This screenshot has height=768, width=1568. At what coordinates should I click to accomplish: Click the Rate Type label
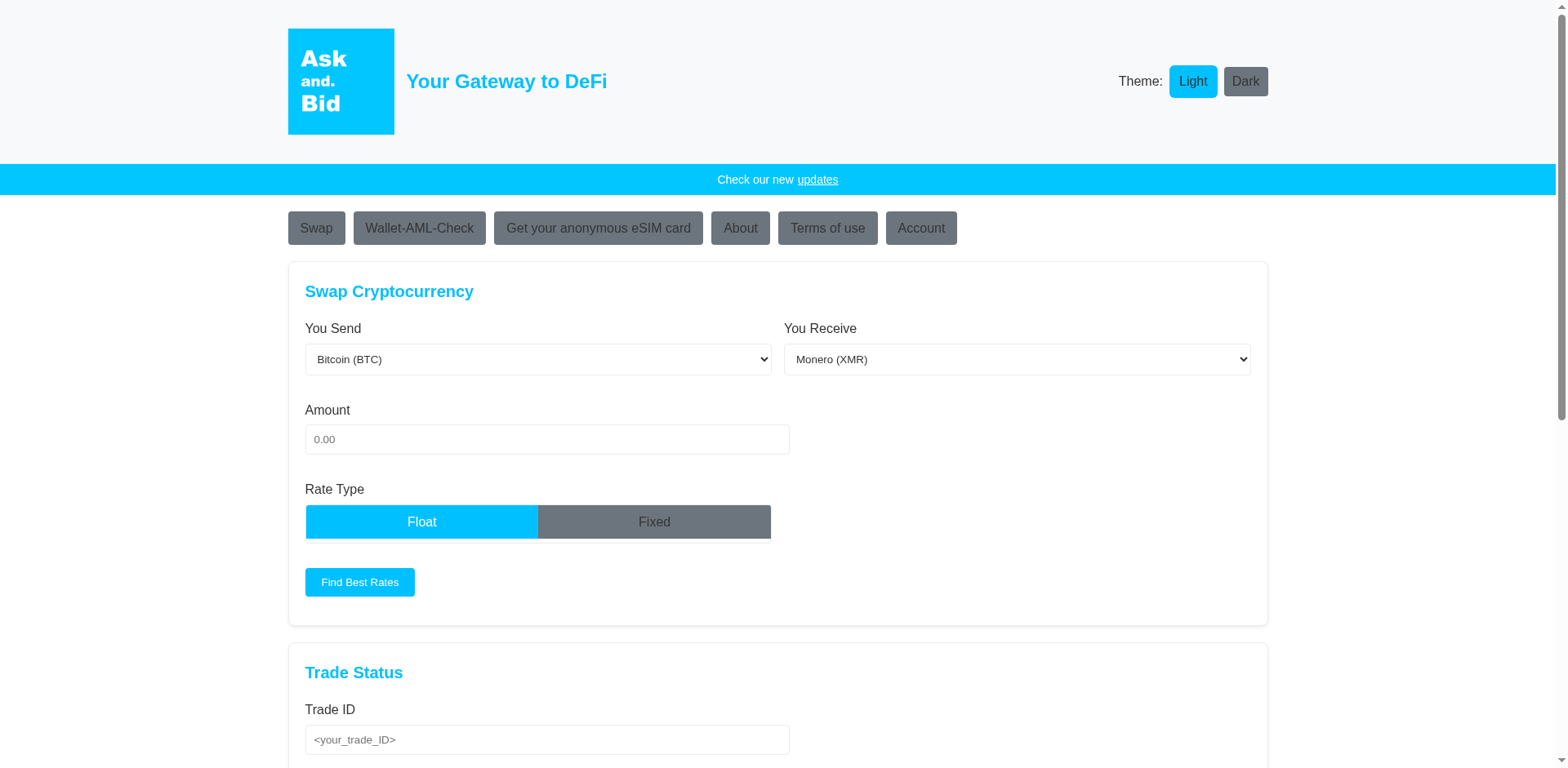coord(334,490)
